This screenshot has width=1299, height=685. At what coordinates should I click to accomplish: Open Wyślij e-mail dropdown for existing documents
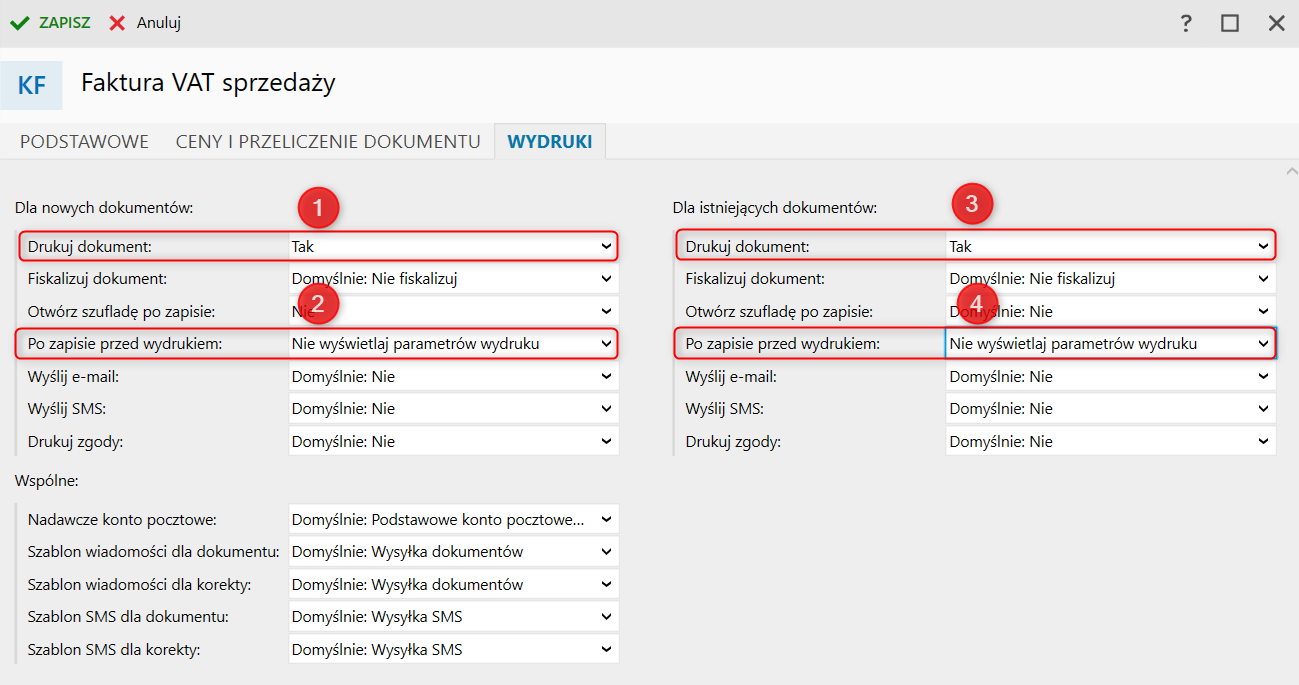pyautogui.click(x=1111, y=376)
